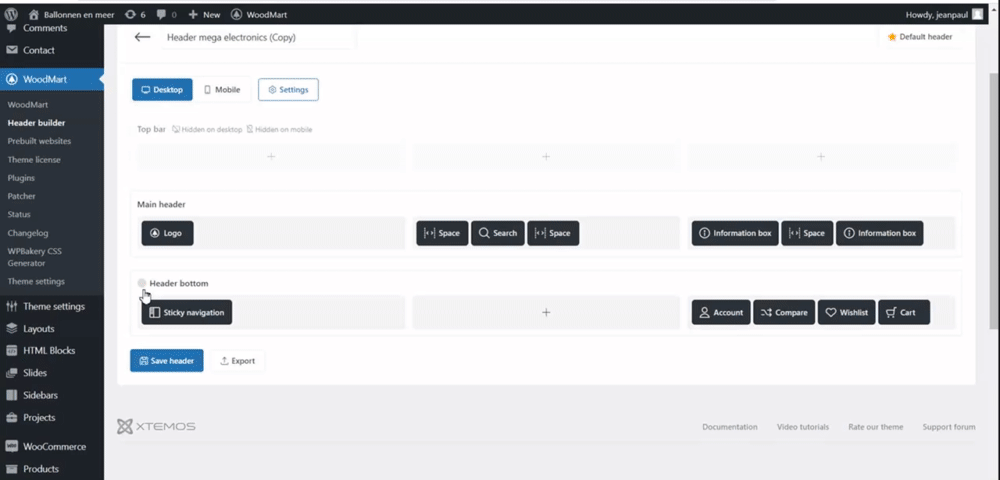
Task: Switch to the Desktop tab
Action: point(162,90)
